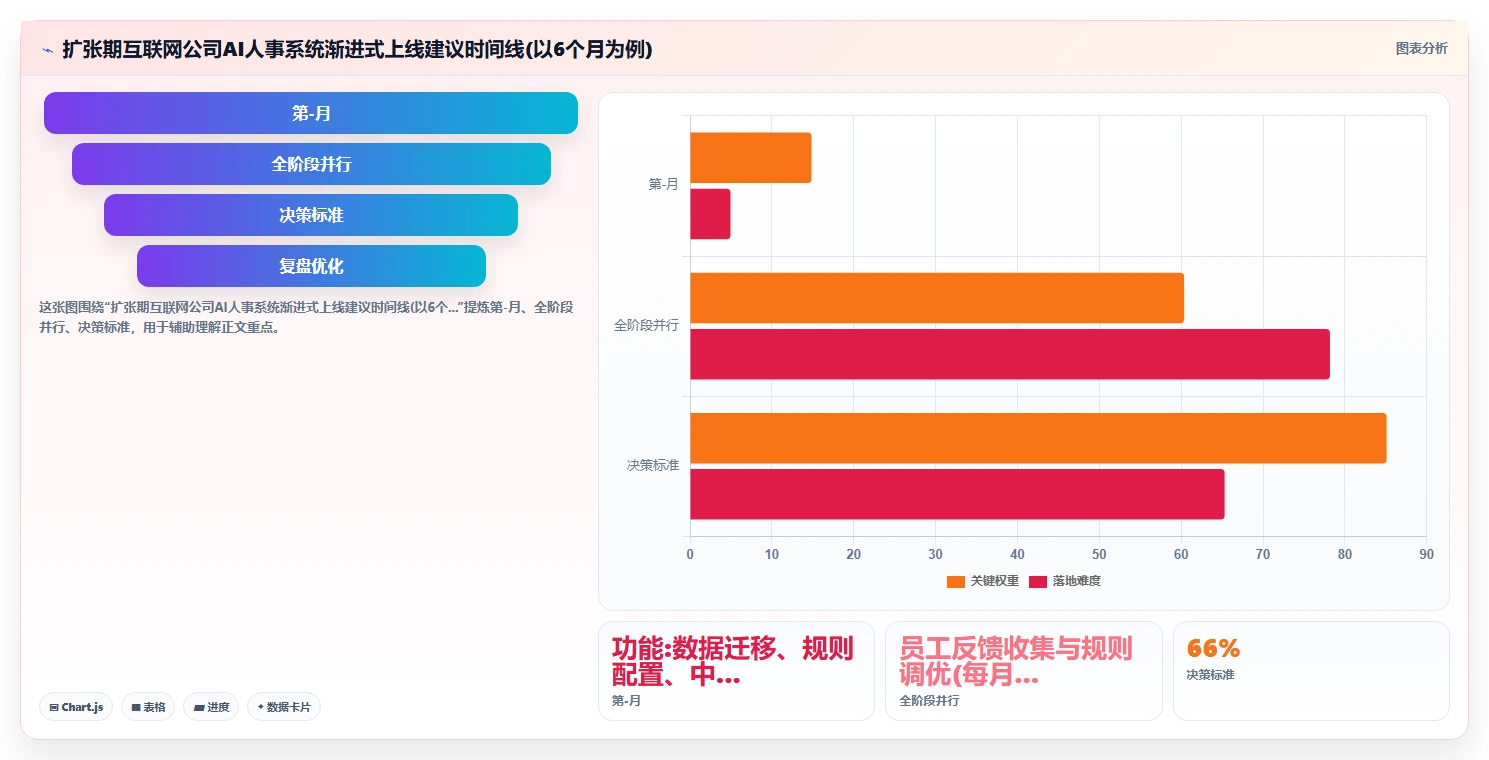Image resolution: width=1489 pixels, height=760 pixels.
Task: Click the description paragraph under the funnel
Action: pyautogui.click(x=306, y=317)
